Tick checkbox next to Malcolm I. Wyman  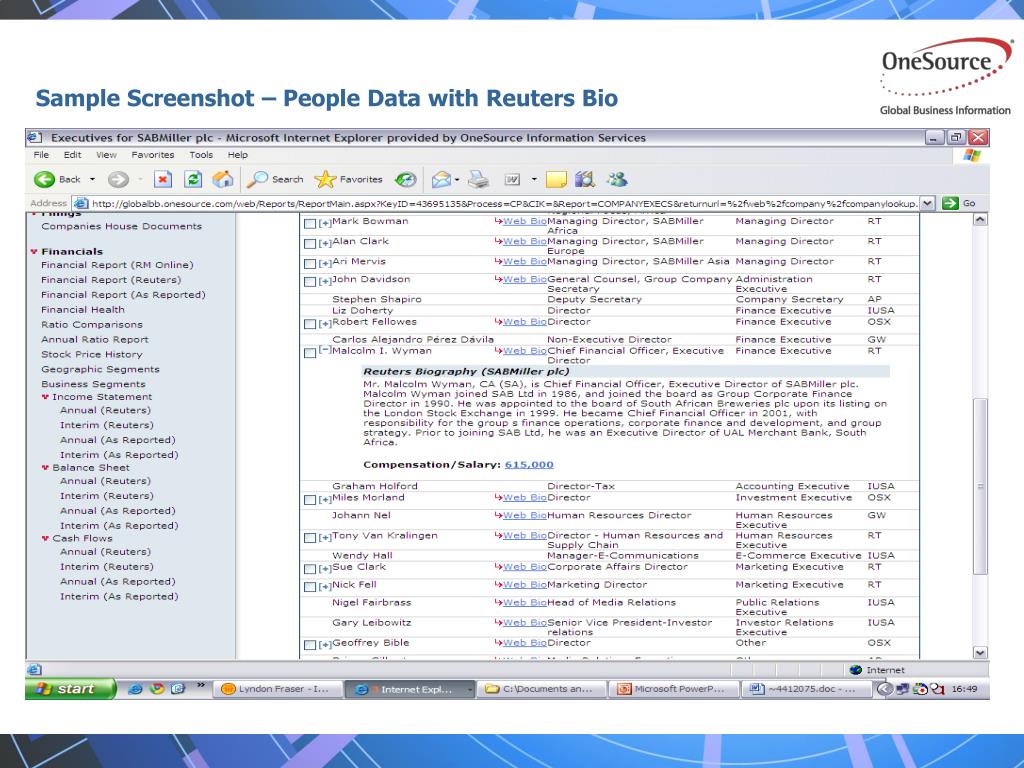tap(310, 353)
